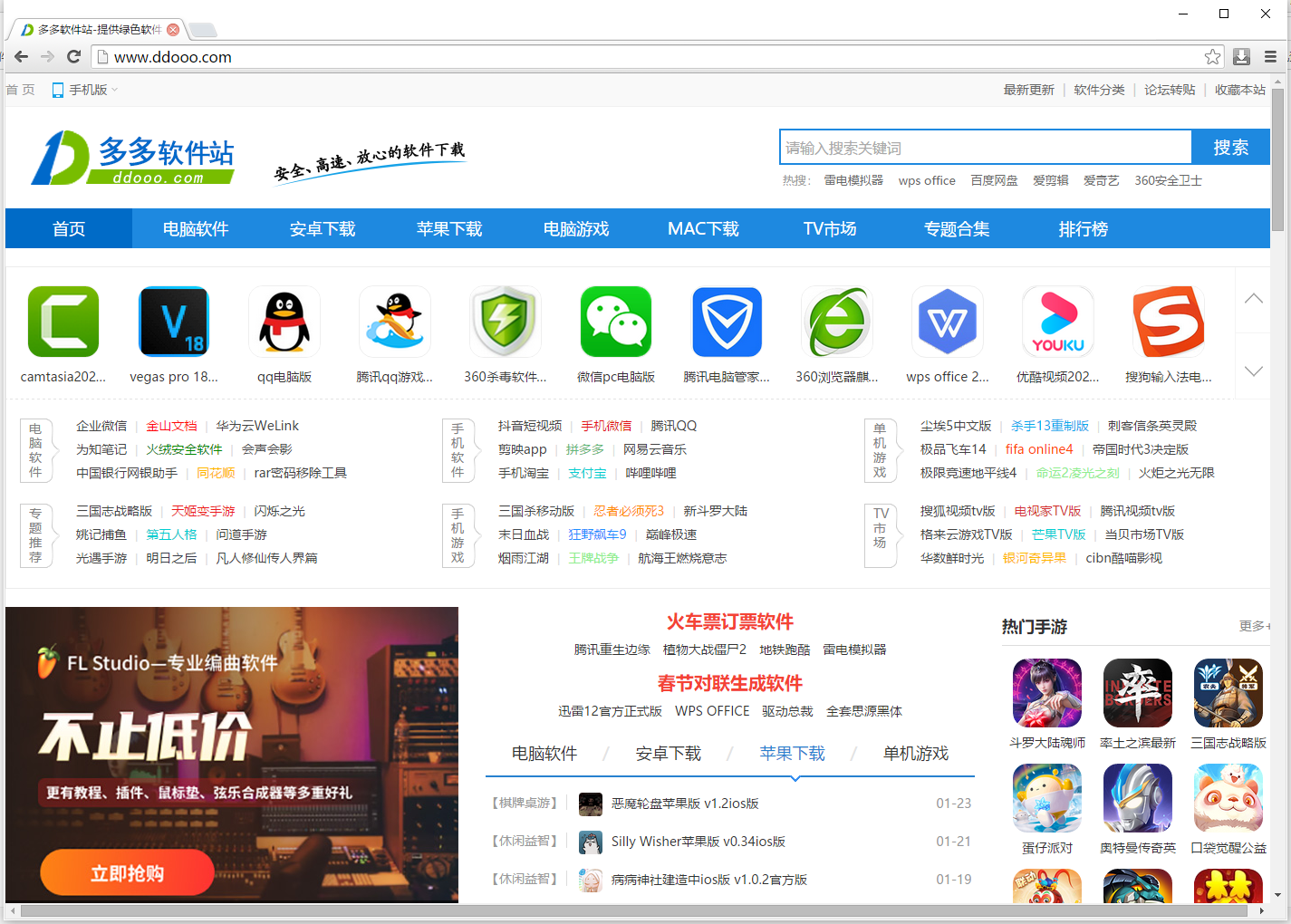1291x924 pixels.
Task: Open the 360浏览器 icon
Action: tap(837, 322)
